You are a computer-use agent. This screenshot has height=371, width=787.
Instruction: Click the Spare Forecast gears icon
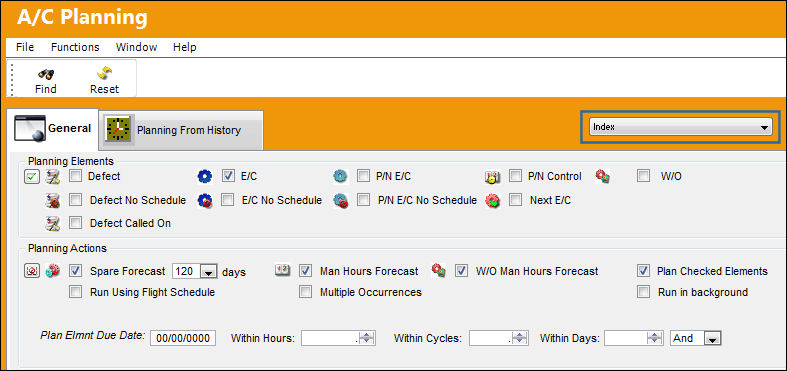[x=52, y=271]
